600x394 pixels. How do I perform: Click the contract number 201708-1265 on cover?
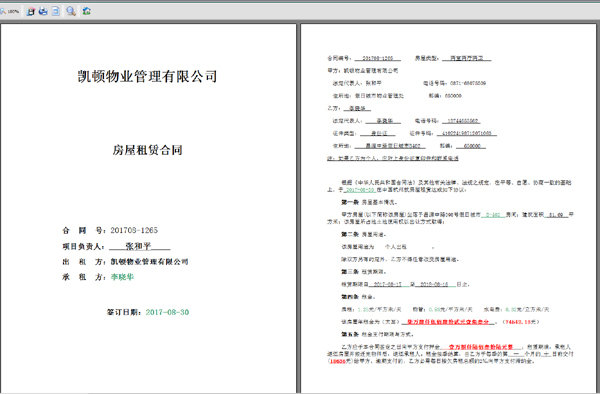click(x=134, y=230)
